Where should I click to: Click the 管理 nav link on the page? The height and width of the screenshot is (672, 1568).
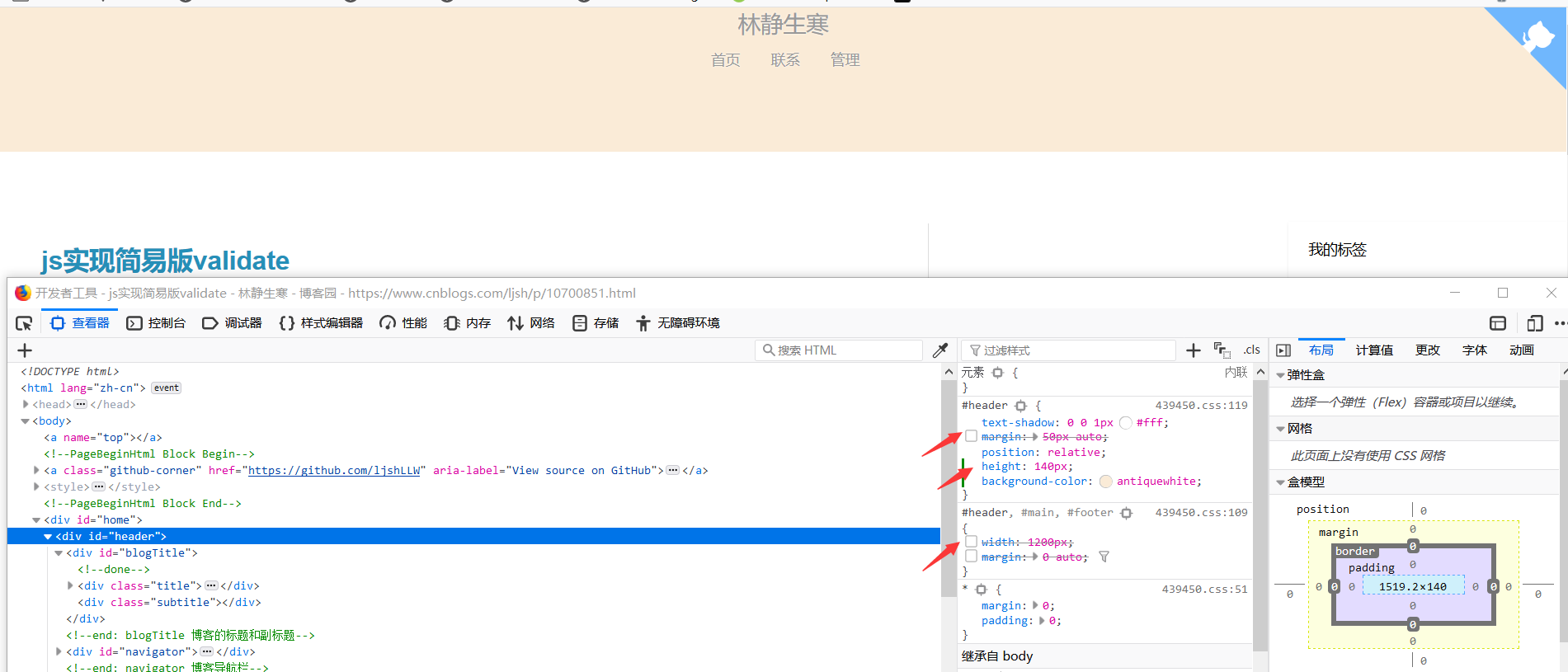pyautogui.click(x=845, y=60)
